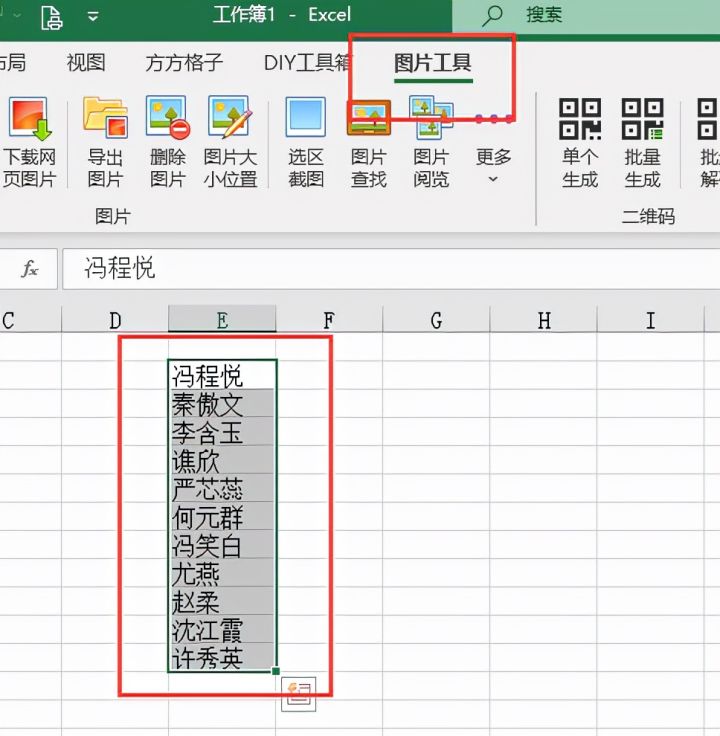Switch to the 图片工具 ribbon tab
720x736 pixels.
pos(432,63)
